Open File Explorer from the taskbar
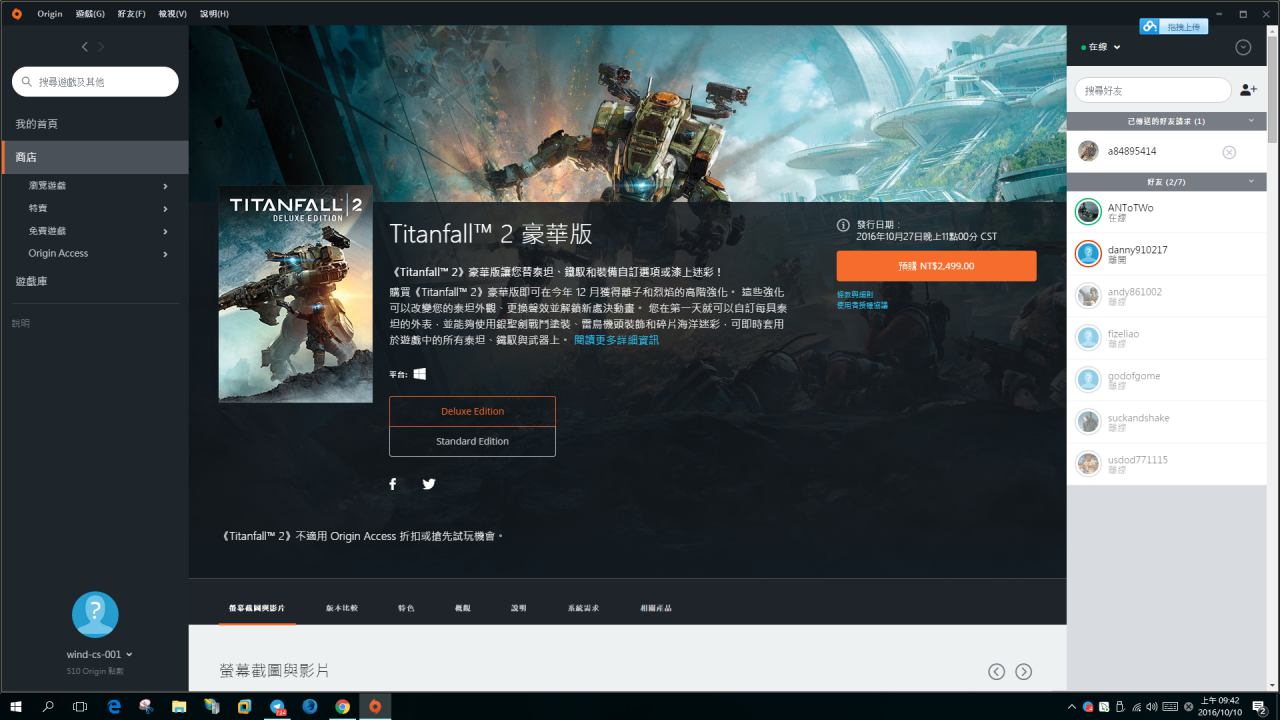1280x720 pixels. pyautogui.click(x=179, y=707)
